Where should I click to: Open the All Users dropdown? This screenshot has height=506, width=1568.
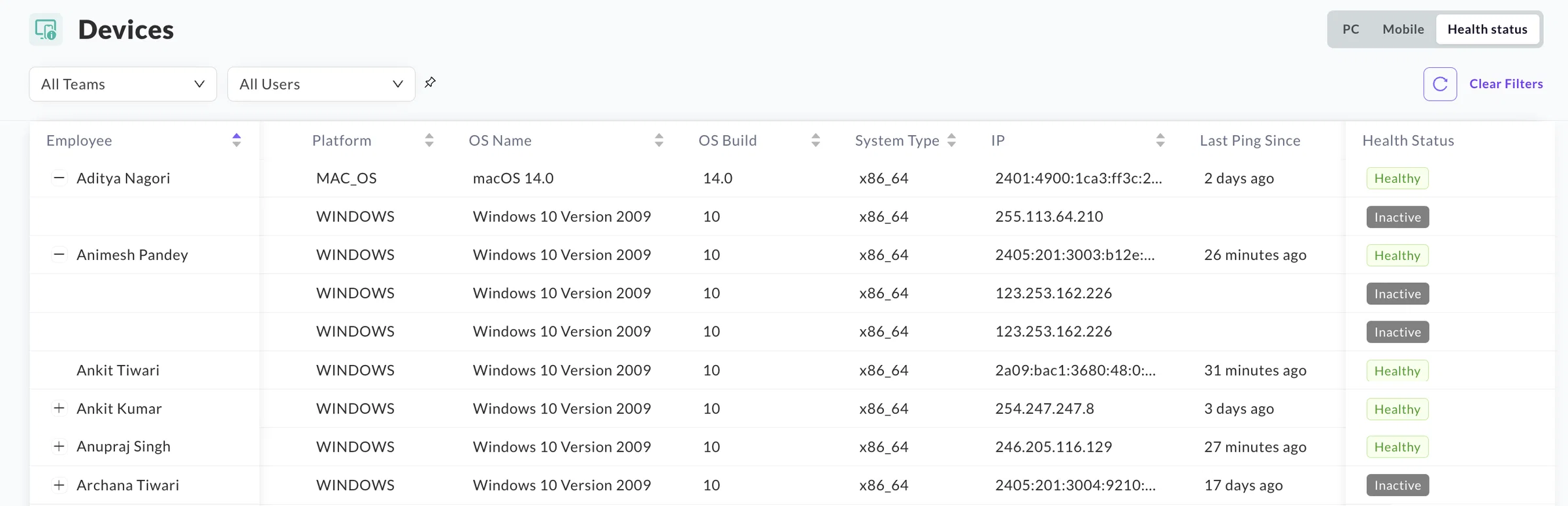pos(321,84)
